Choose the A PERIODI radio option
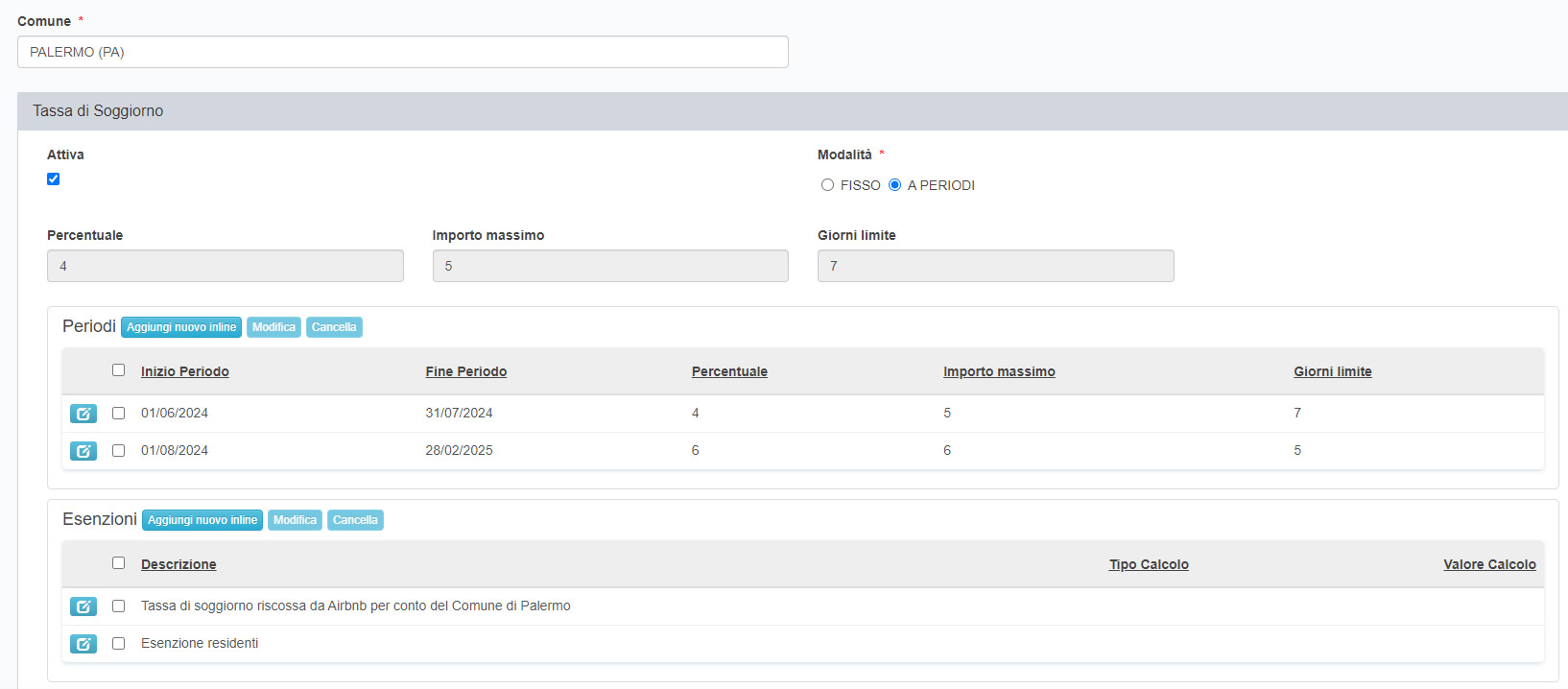1568x689 pixels. 894,185
